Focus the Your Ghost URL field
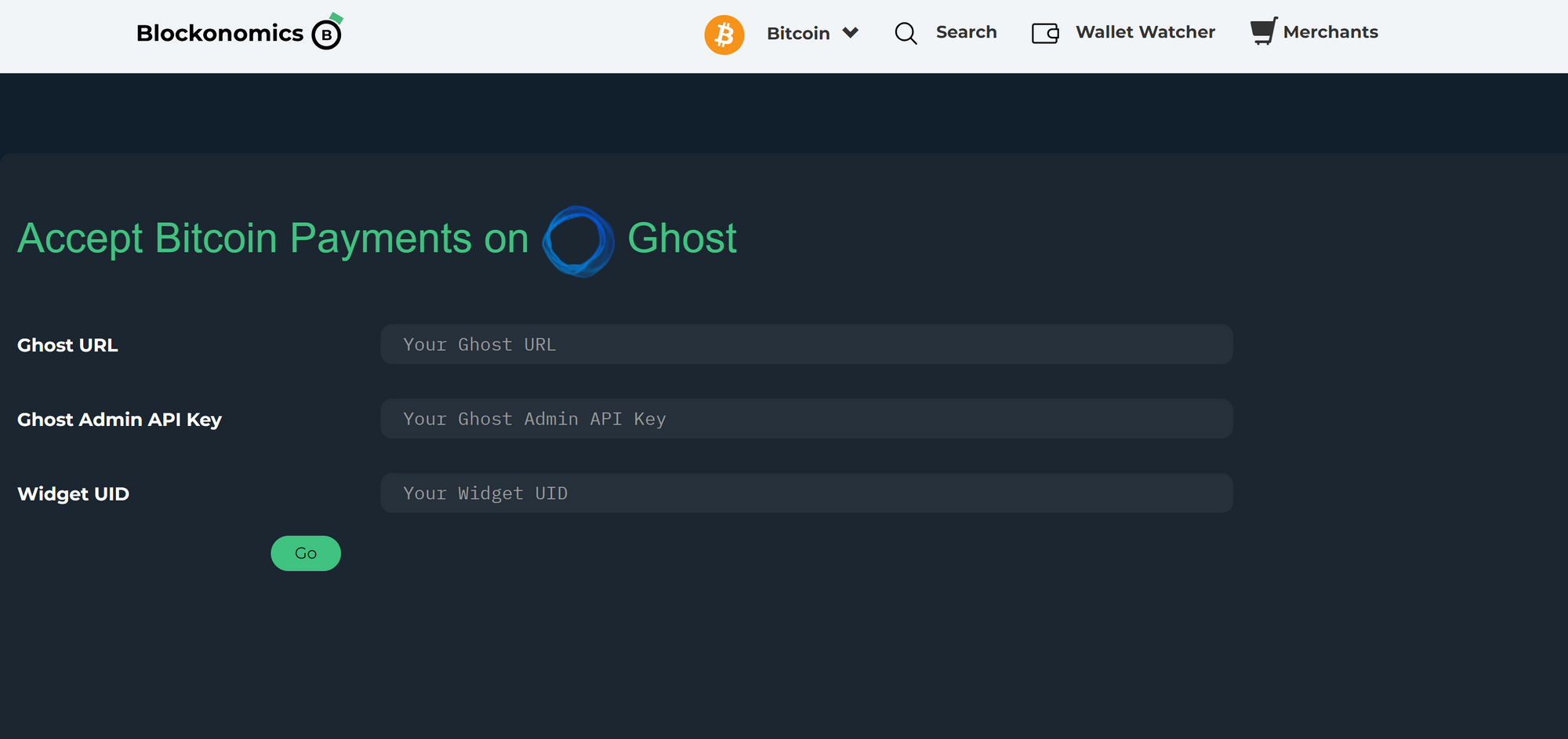Image resolution: width=1568 pixels, height=739 pixels. [807, 344]
